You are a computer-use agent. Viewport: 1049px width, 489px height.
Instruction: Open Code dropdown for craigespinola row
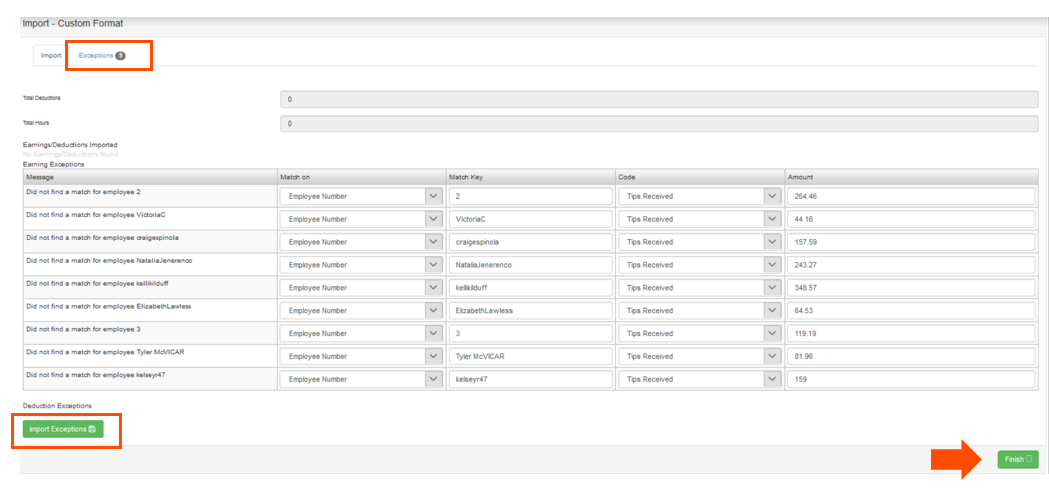pos(699,242)
